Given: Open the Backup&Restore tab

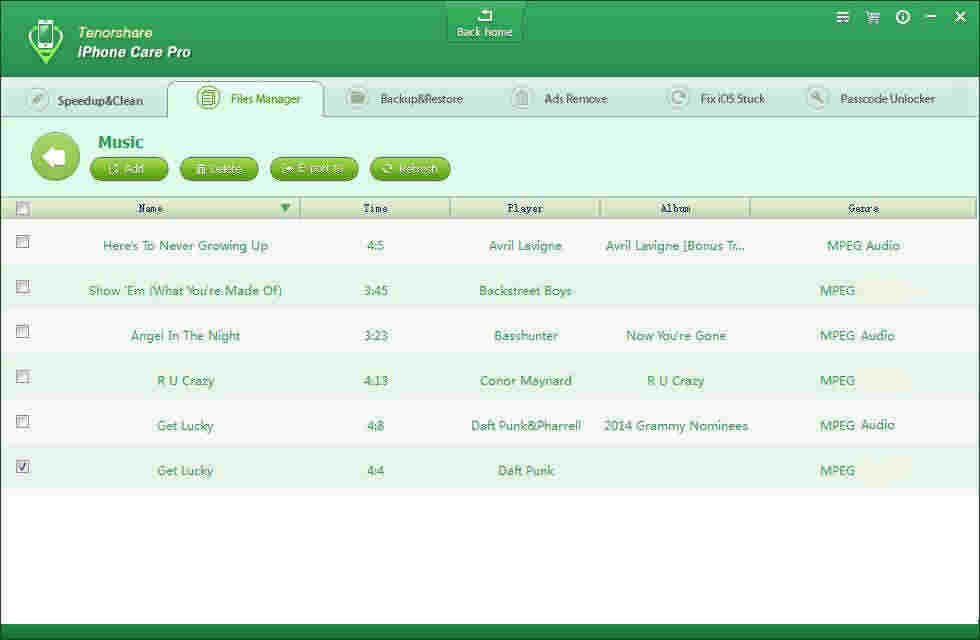Looking at the screenshot, I should click(x=405, y=99).
